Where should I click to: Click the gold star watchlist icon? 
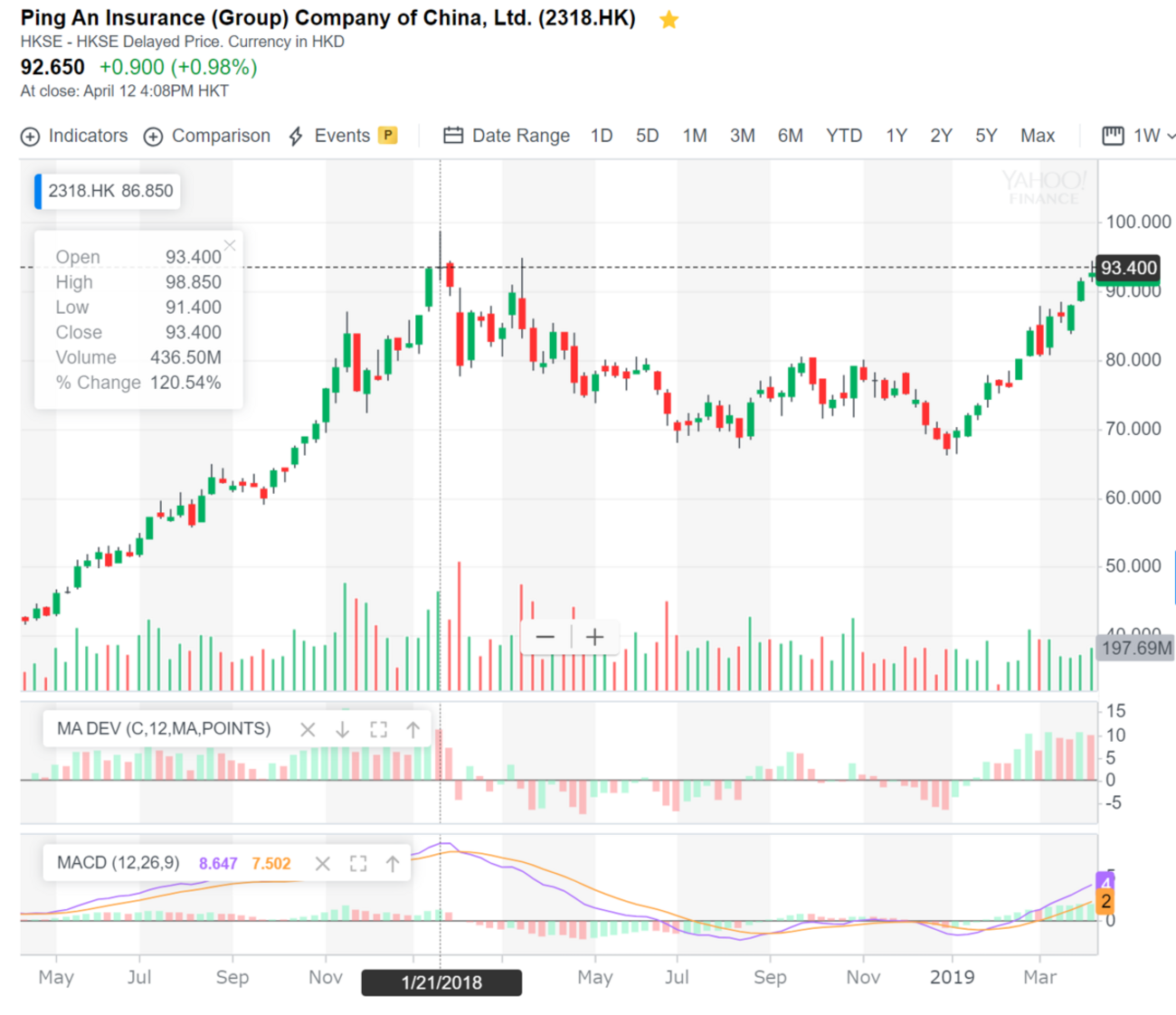669,19
